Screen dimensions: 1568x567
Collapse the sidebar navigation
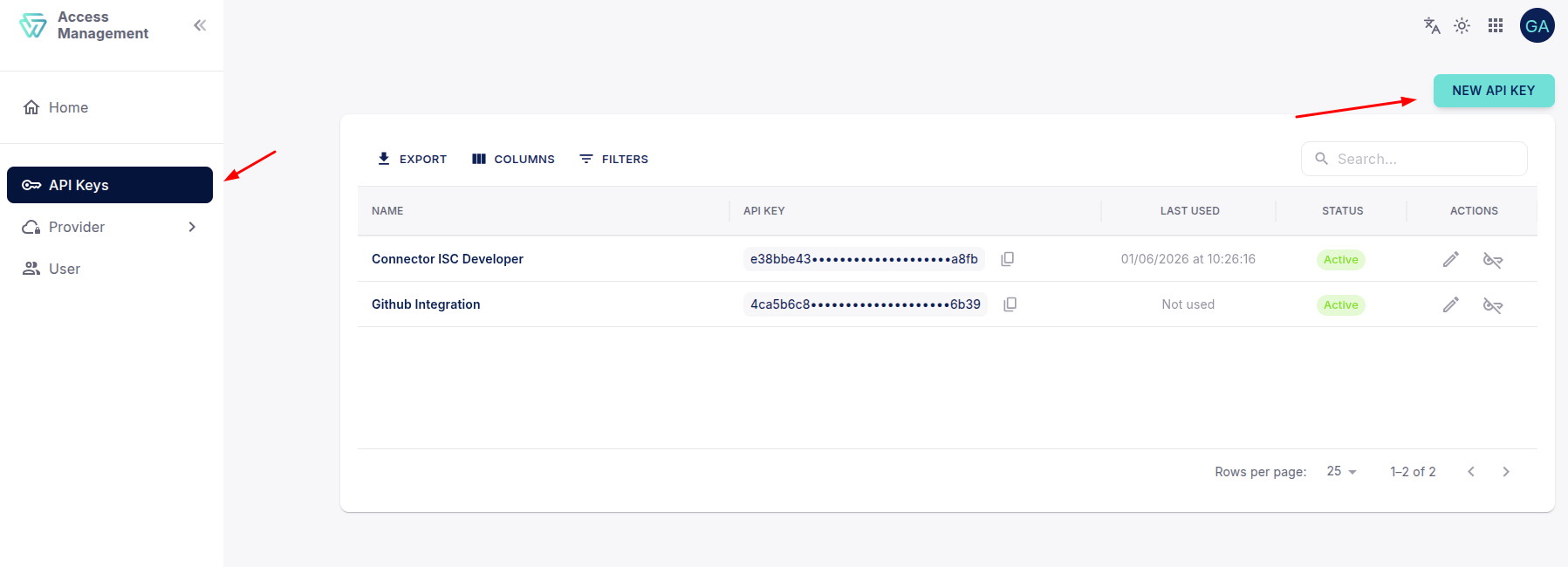200,25
